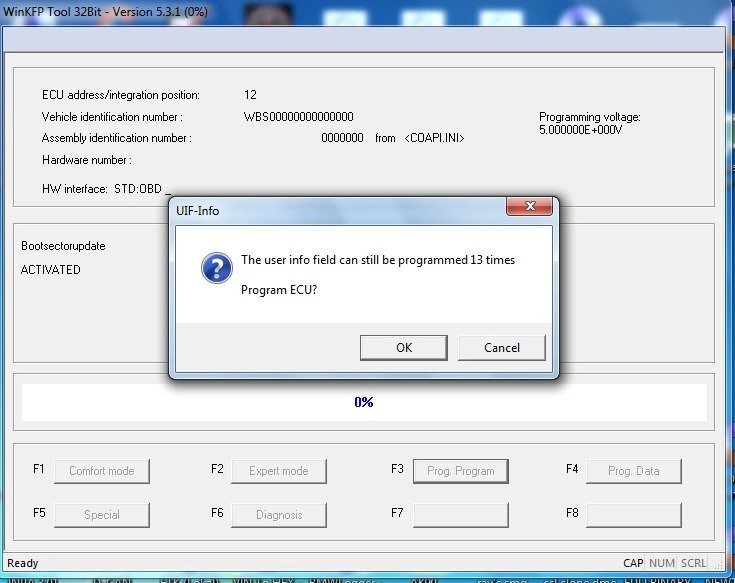Choose the Prog. Data button

tap(633, 471)
